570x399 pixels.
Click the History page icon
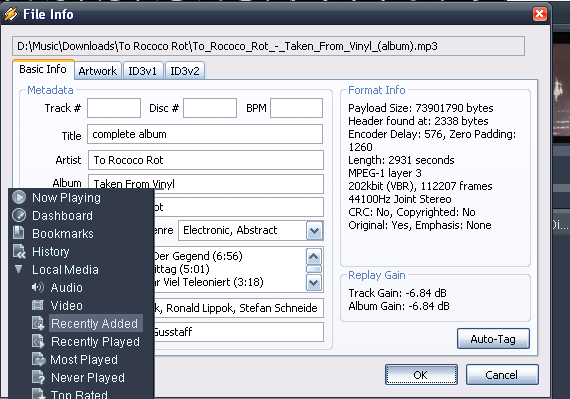pos(19,251)
